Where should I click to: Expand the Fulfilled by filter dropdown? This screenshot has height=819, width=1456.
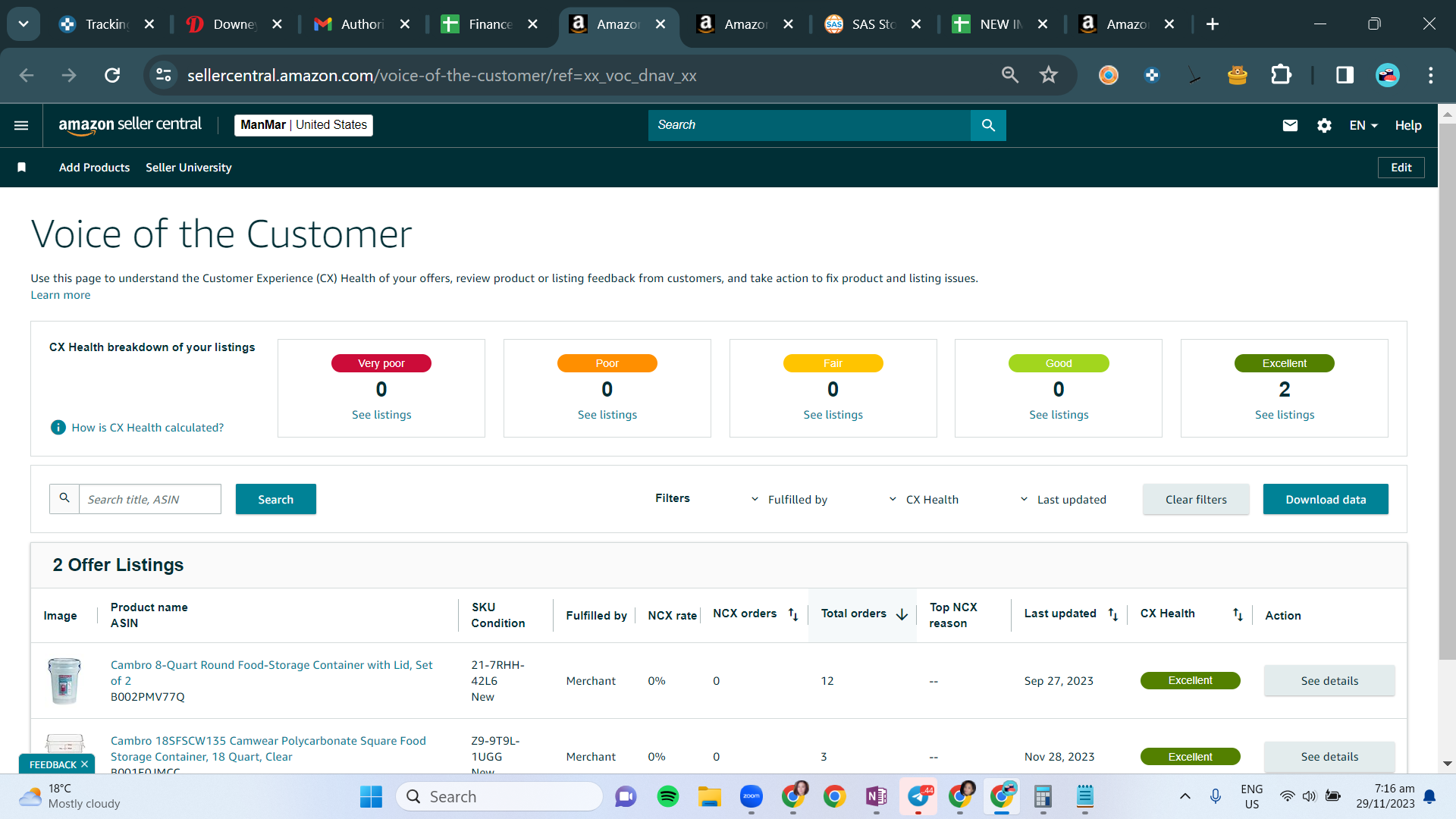[x=789, y=500]
